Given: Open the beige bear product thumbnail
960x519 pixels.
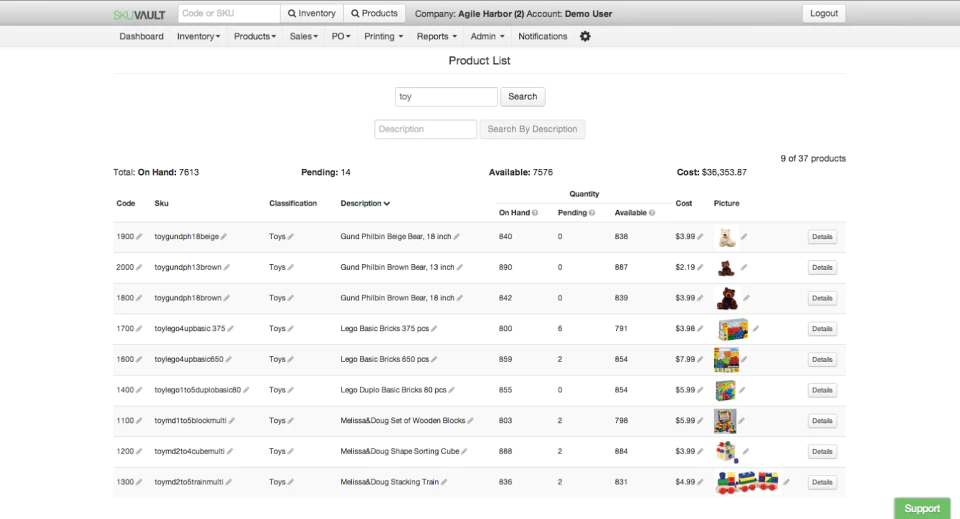Looking at the screenshot, I should click(727, 237).
